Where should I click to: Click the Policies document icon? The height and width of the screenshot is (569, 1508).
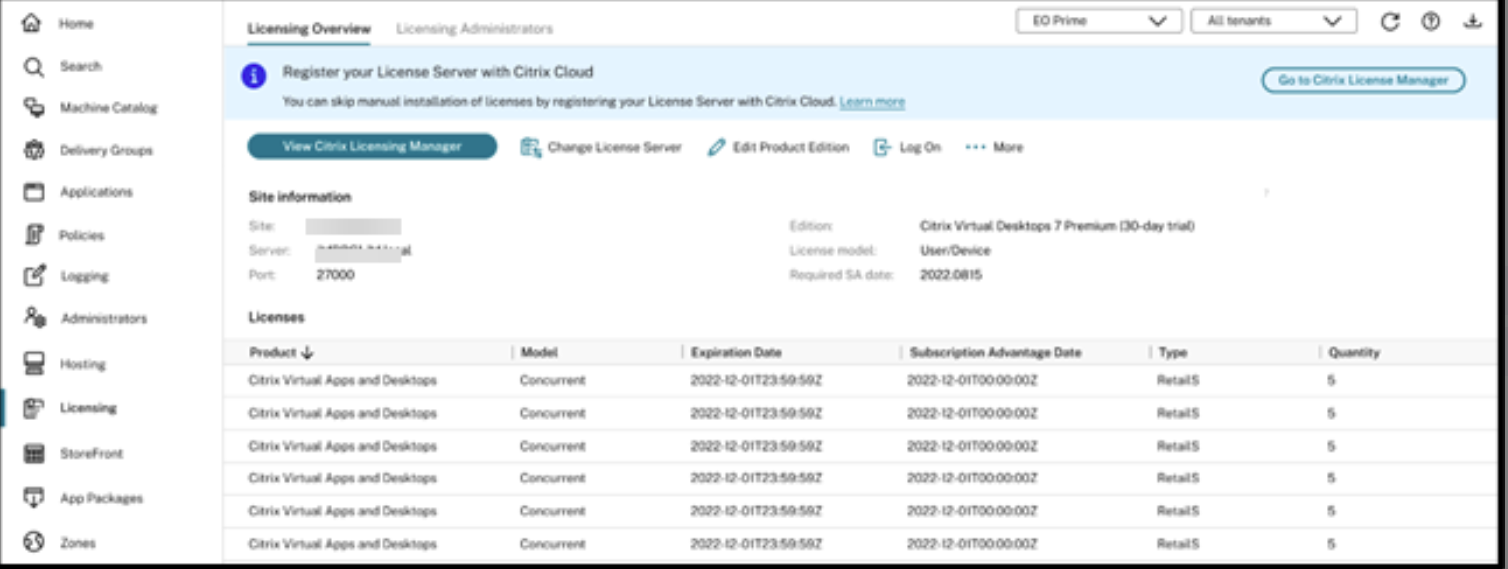pyautogui.click(x=34, y=235)
